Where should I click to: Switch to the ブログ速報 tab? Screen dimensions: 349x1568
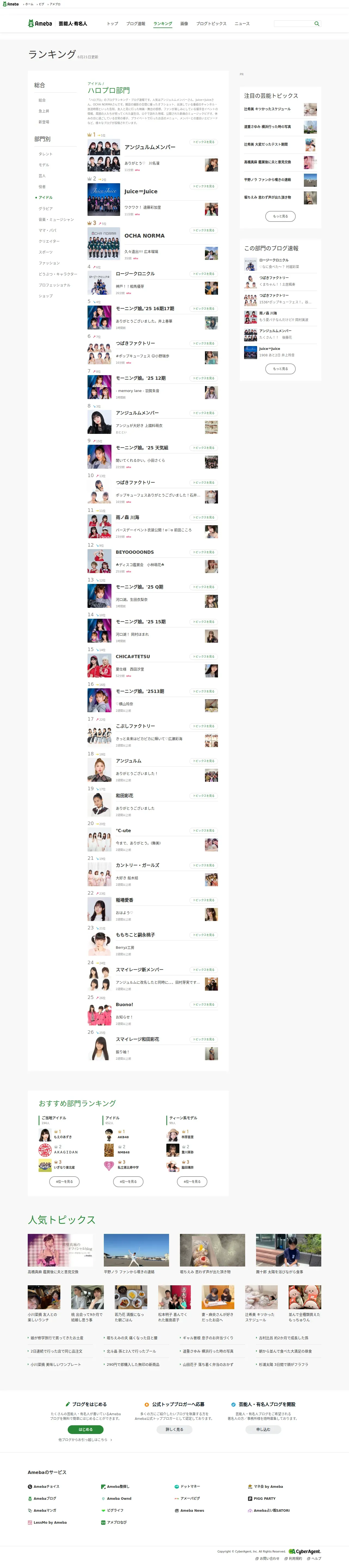pos(136,24)
